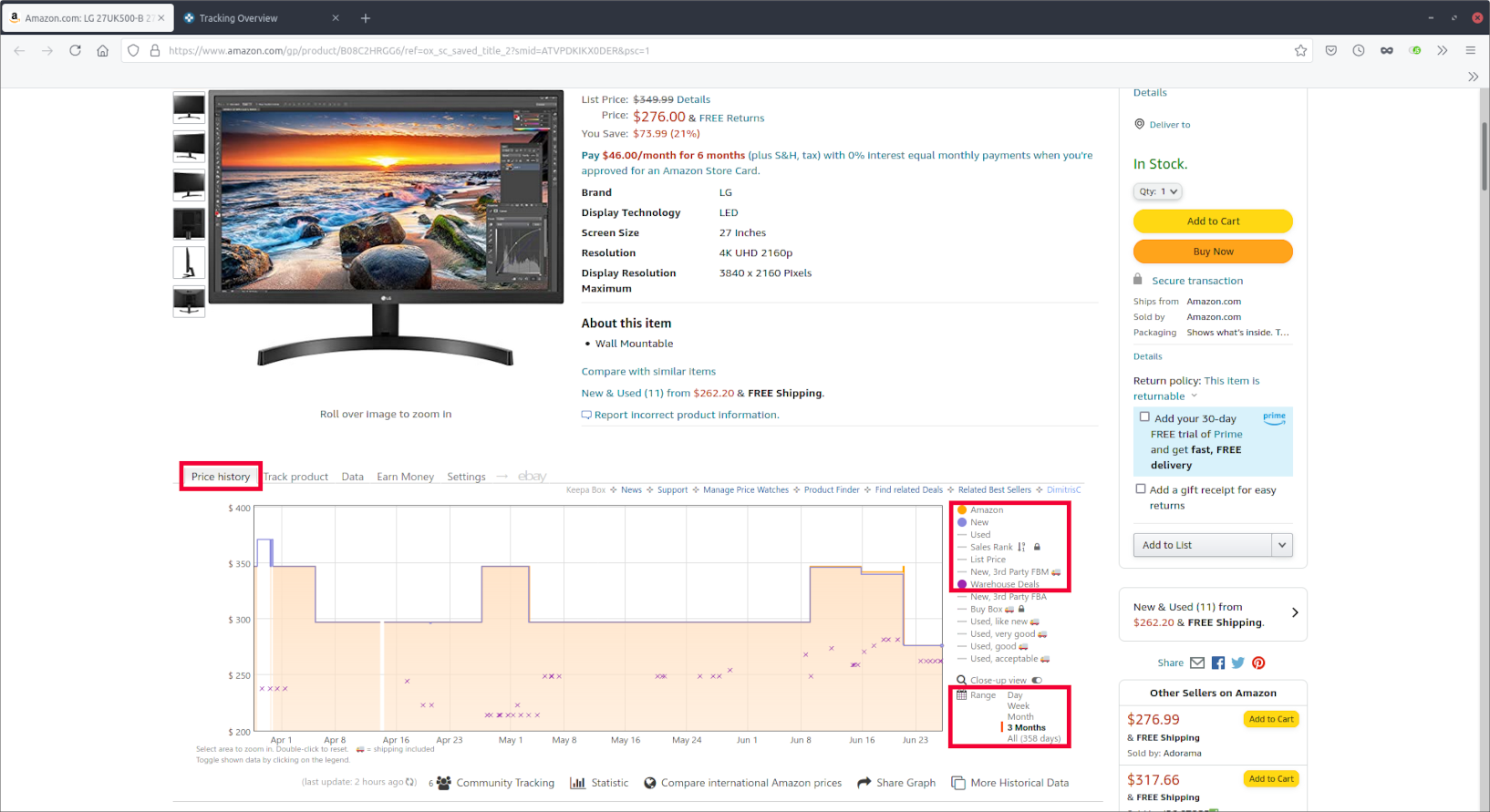Bookmark this page with the star icon
This screenshot has height=812, width=1490.
point(1300,50)
